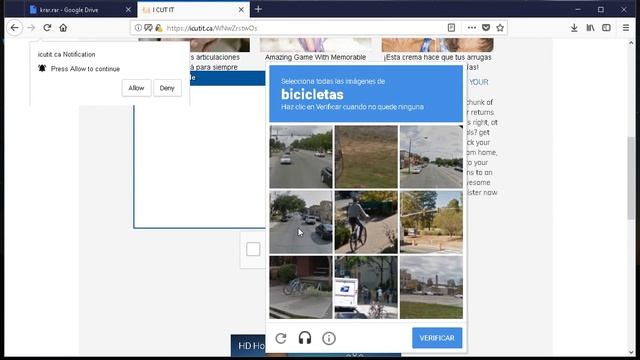Tick the reCAPTCHA checkbox
The image size is (640, 360).
point(253,249)
